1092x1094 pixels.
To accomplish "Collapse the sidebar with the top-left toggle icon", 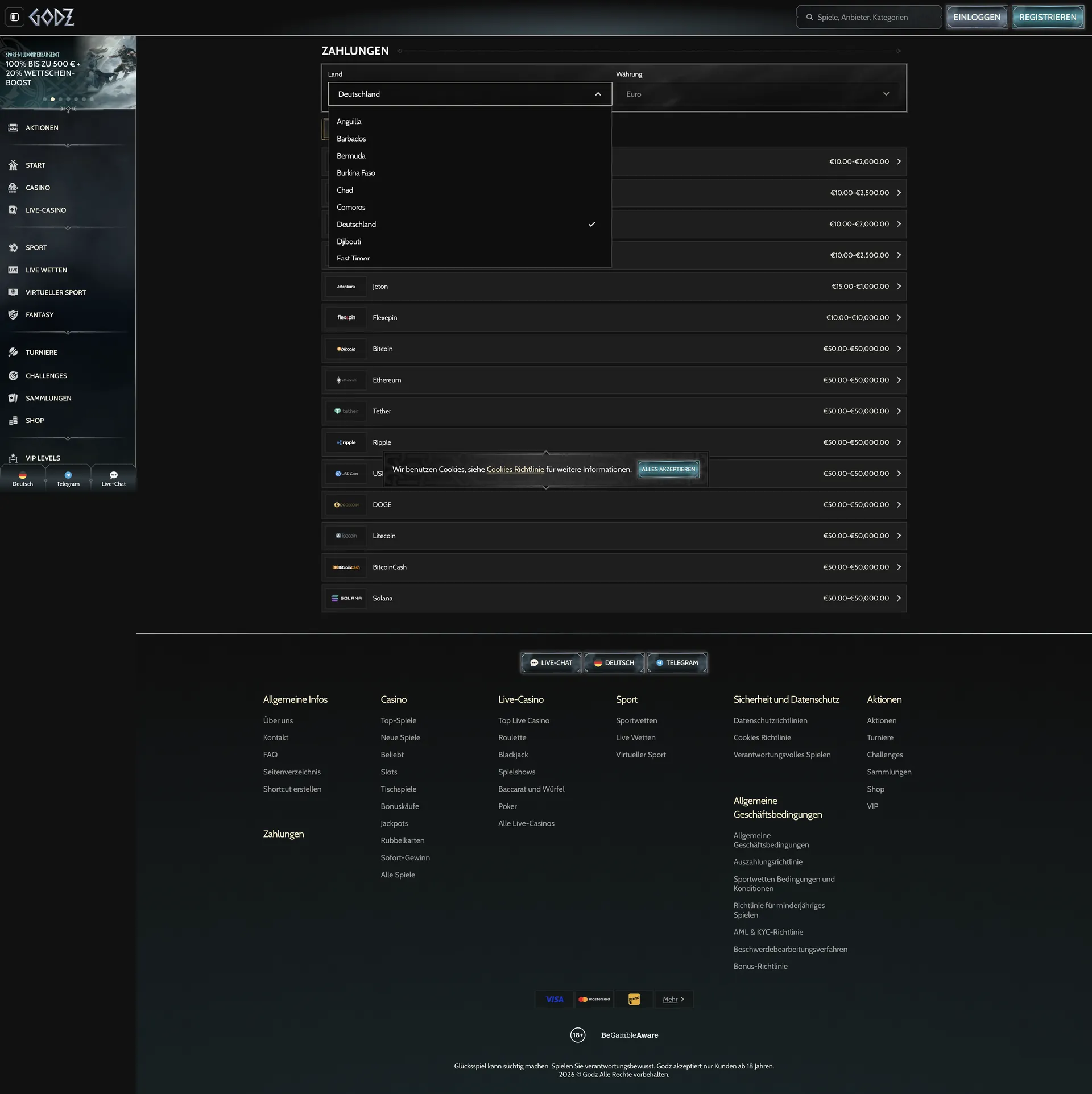I will (15, 17).
